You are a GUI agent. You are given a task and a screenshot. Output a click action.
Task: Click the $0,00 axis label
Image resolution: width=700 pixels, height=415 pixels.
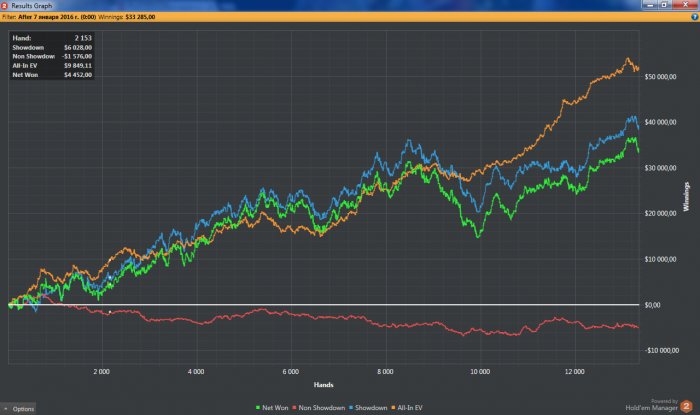pyautogui.click(x=652, y=305)
